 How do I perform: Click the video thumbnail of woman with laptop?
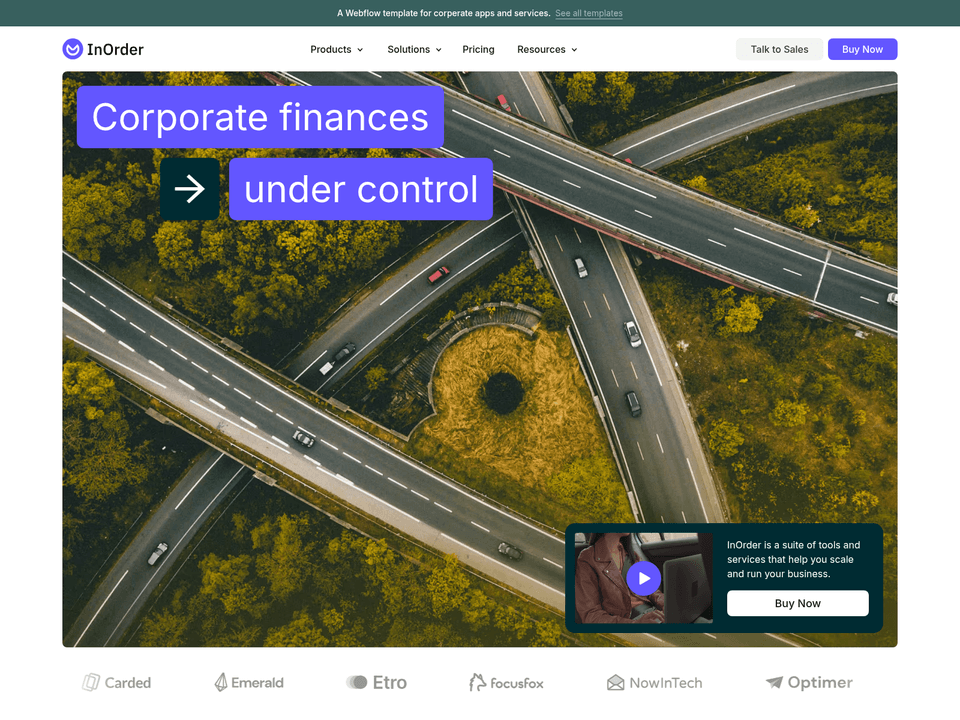point(643,578)
